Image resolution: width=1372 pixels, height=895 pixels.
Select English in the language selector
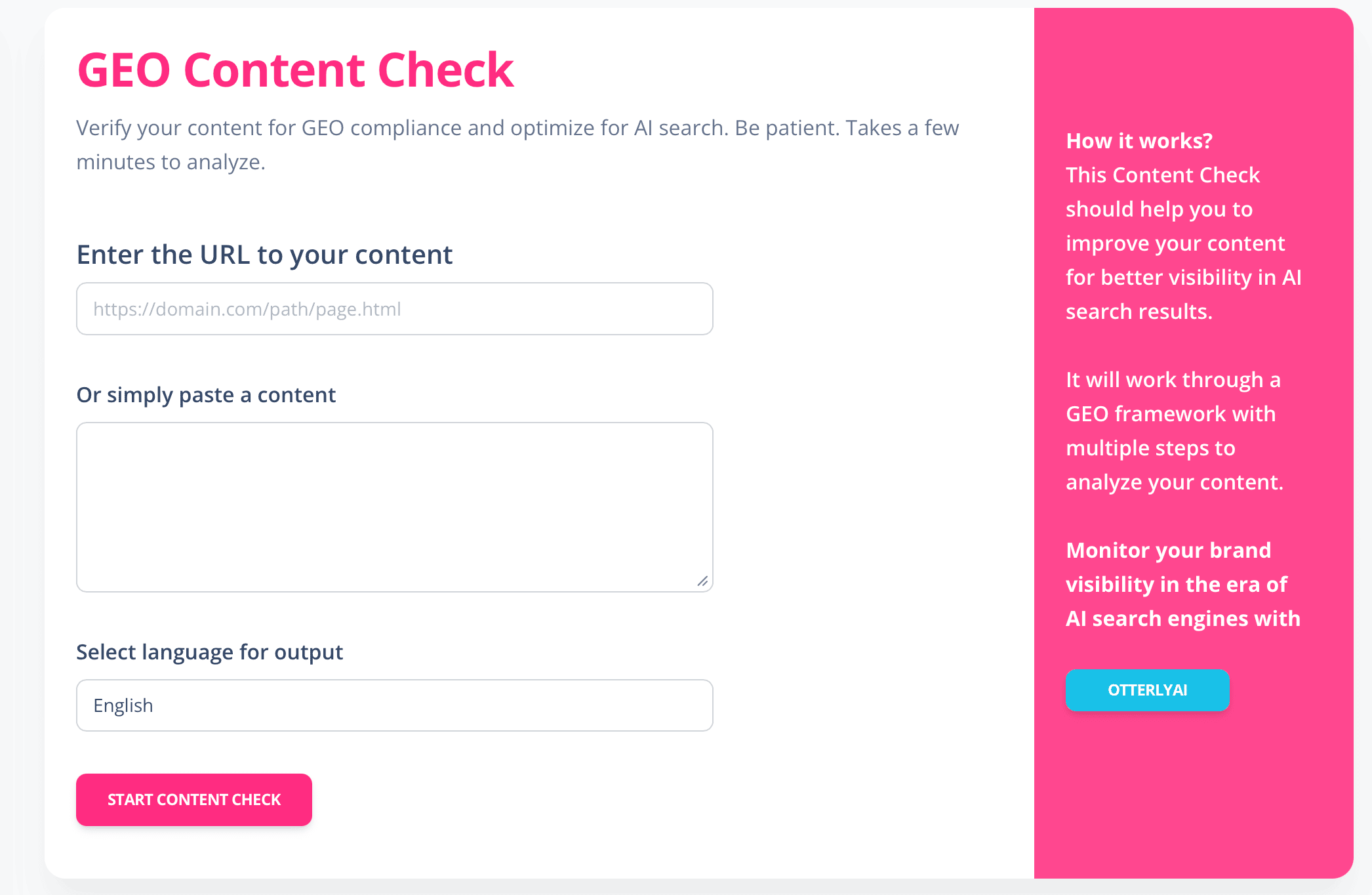393,705
